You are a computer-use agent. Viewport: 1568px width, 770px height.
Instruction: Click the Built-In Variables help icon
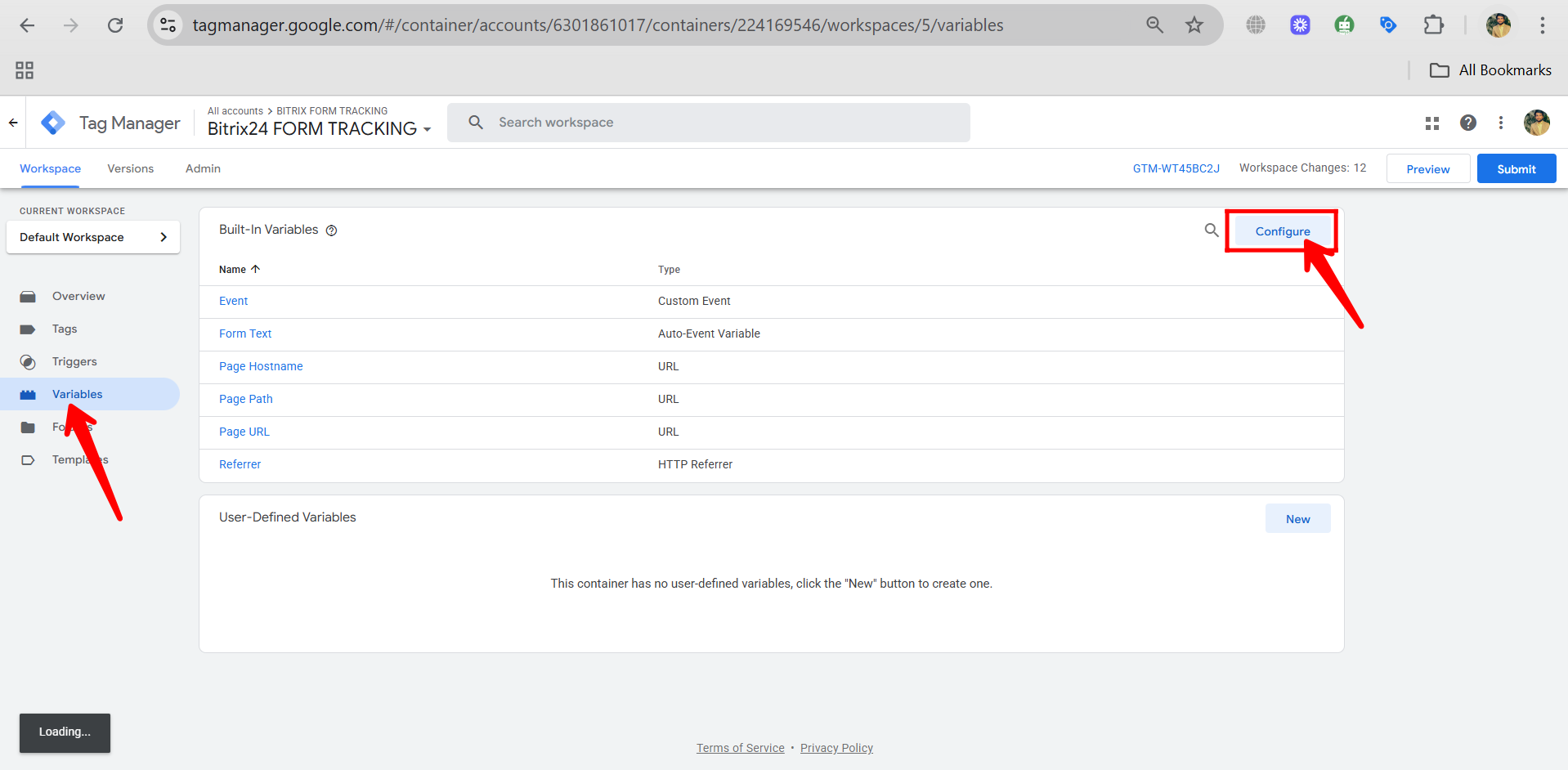coord(331,231)
